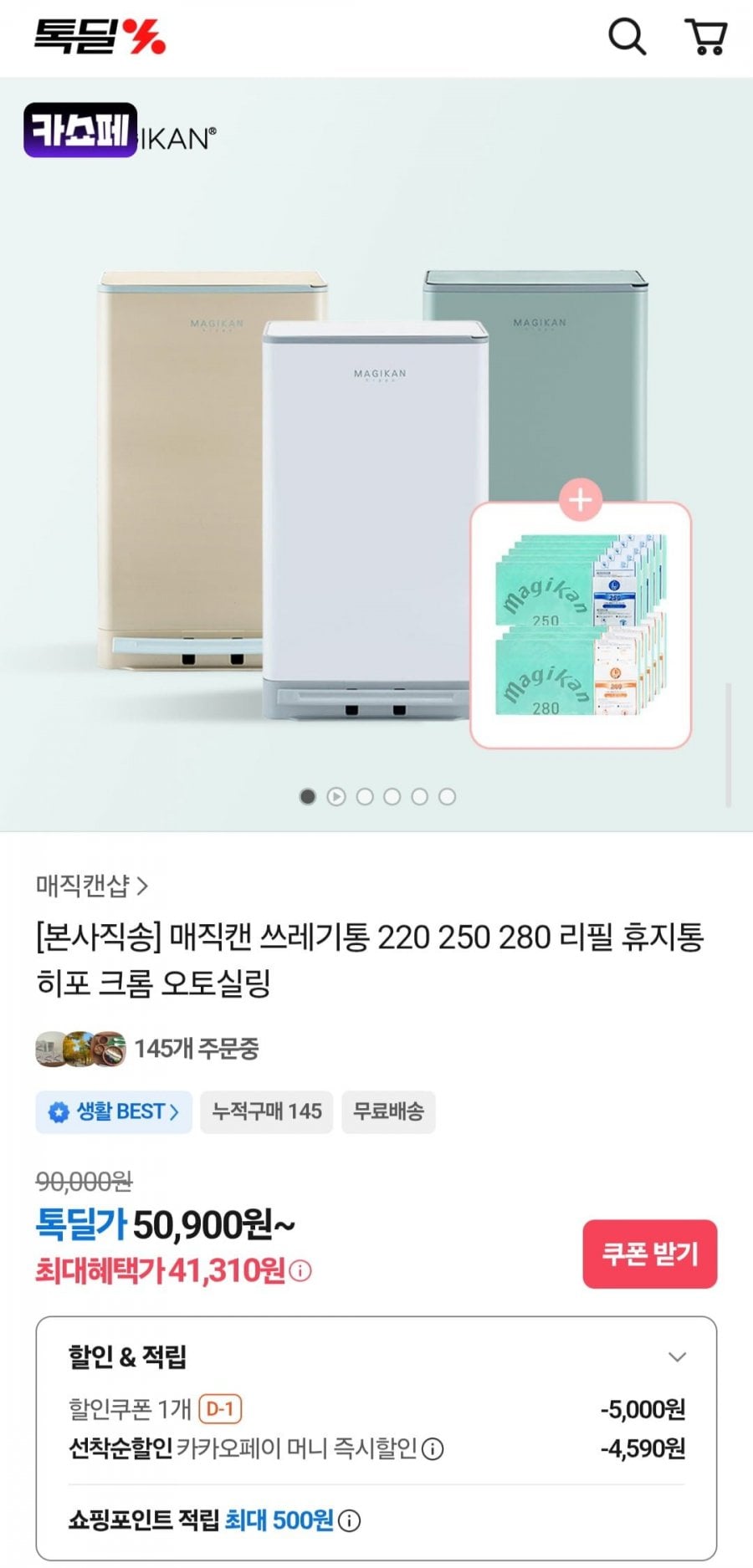
Task: Open info icon next to 카카오페이 머니 즉시할인
Action: tap(433, 1448)
